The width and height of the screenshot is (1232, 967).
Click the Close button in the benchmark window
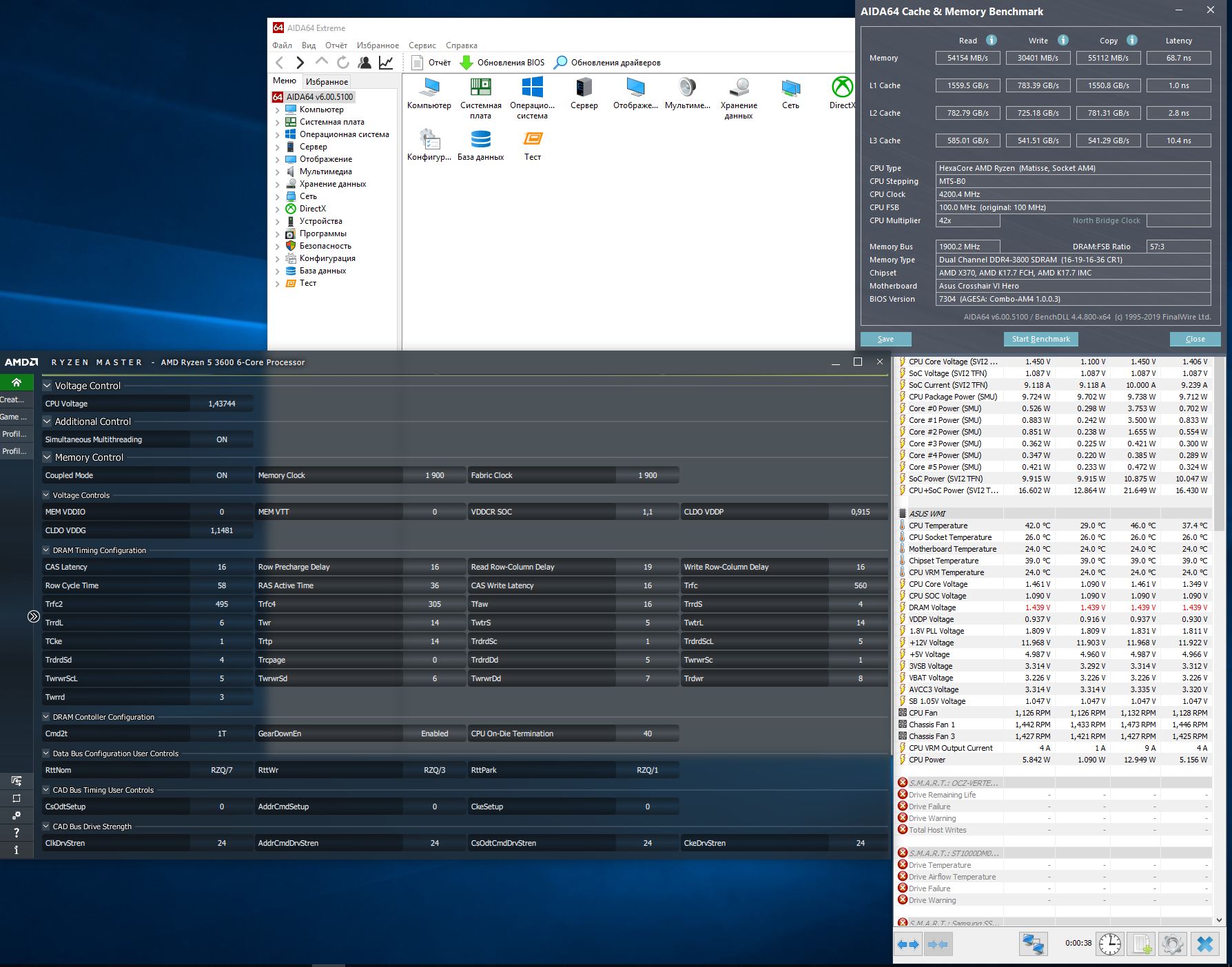(1195, 339)
